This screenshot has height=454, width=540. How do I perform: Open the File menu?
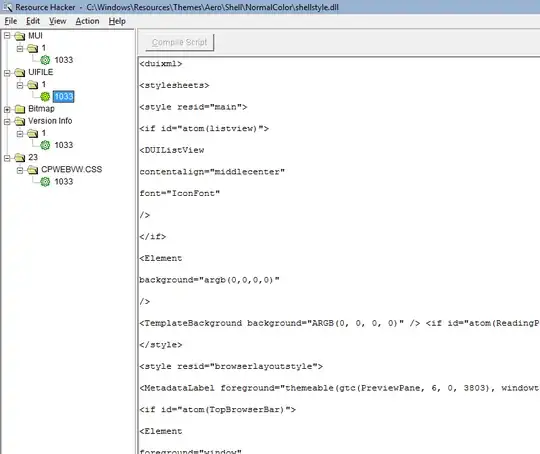point(11,21)
